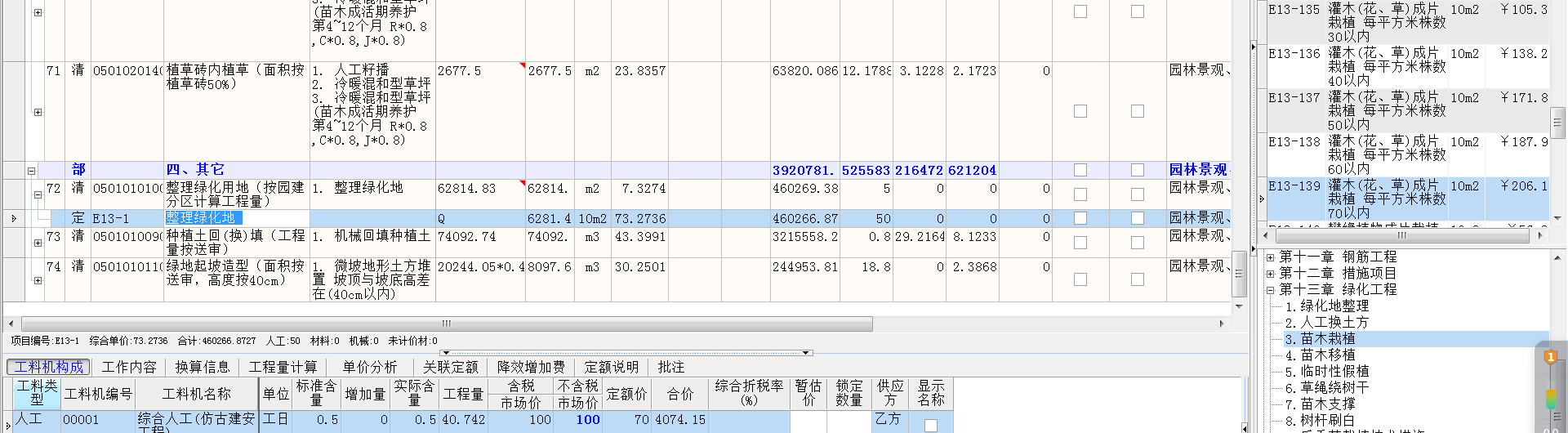Select 8.树杆刷白 tree node
Viewport: 1568px width, 433px height.
[x=1321, y=421]
